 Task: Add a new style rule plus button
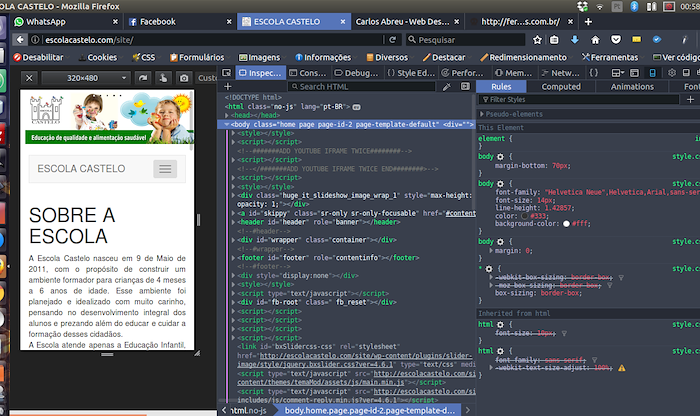pos(690,100)
